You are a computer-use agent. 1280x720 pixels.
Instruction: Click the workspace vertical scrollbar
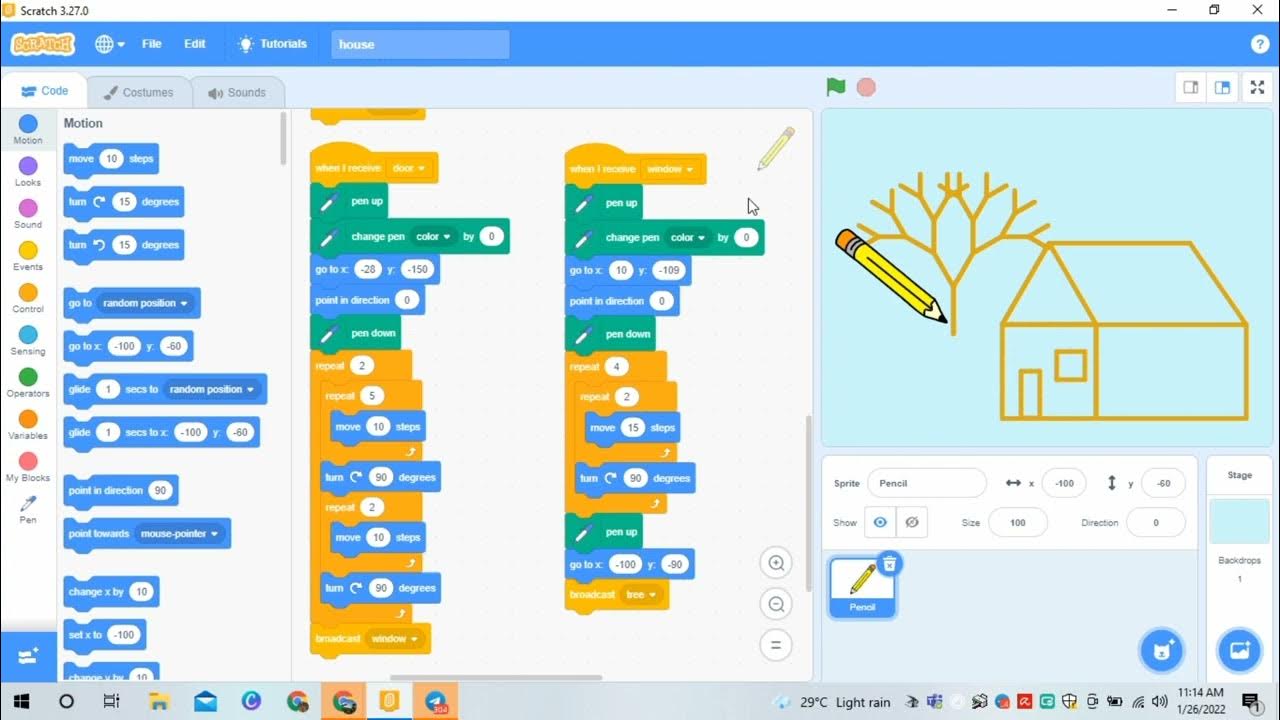pos(809,503)
